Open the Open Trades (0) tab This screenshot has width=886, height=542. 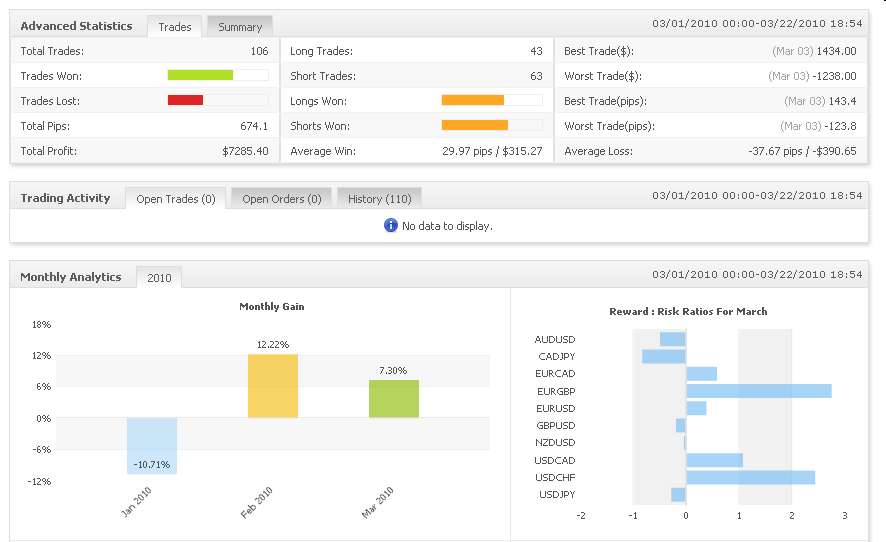(x=175, y=199)
